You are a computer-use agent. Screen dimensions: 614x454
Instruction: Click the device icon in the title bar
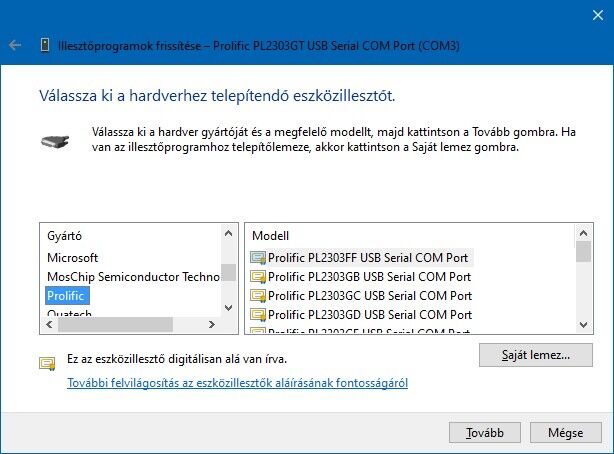point(45,45)
